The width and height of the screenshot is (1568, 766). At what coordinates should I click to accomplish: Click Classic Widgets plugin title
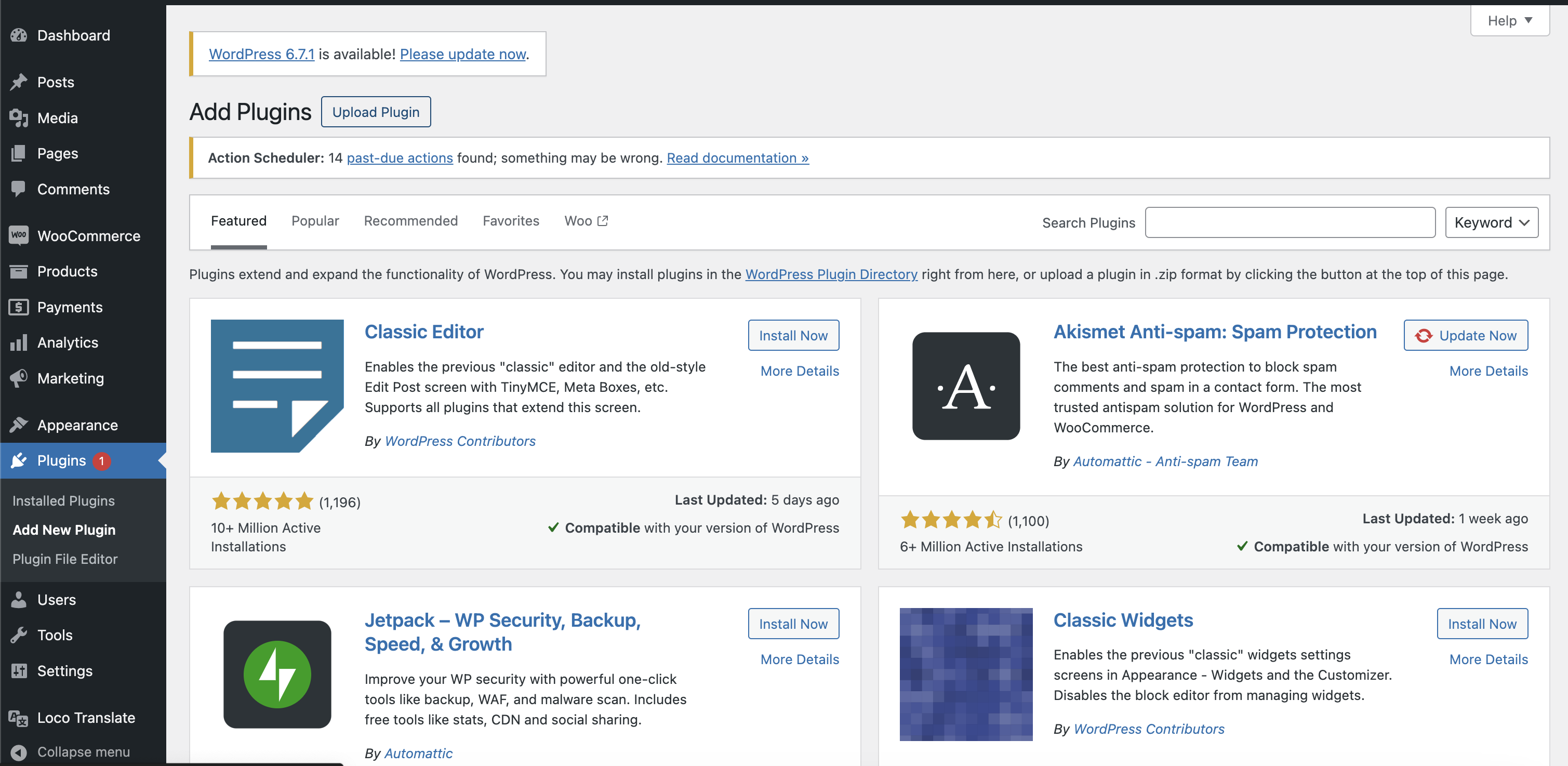click(1123, 620)
